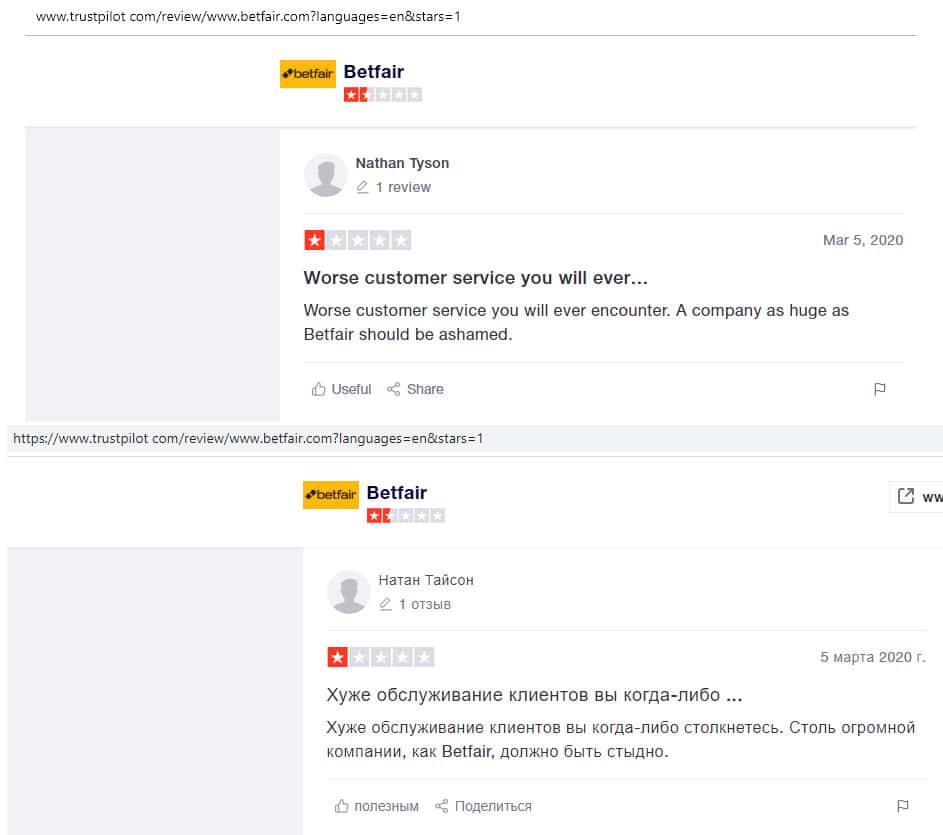The image size is (943, 835).
Task: Click the upper Betfair company title
Action: [x=373, y=72]
